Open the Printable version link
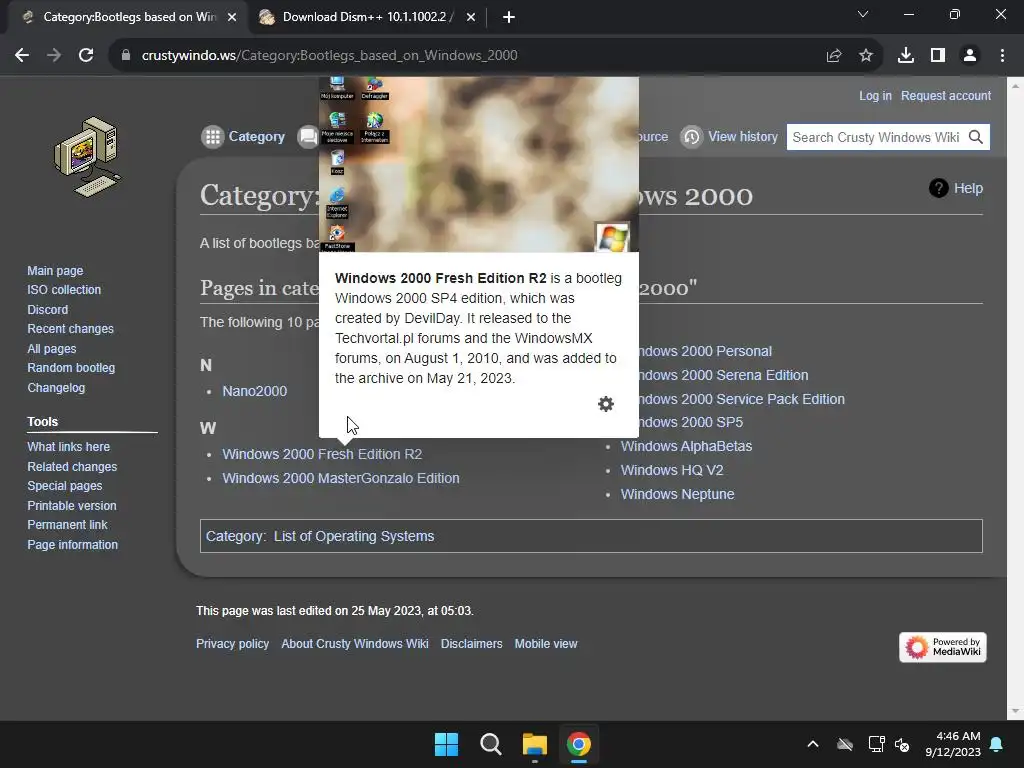The width and height of the screenshot is (1024, 768). pos(72,505)
